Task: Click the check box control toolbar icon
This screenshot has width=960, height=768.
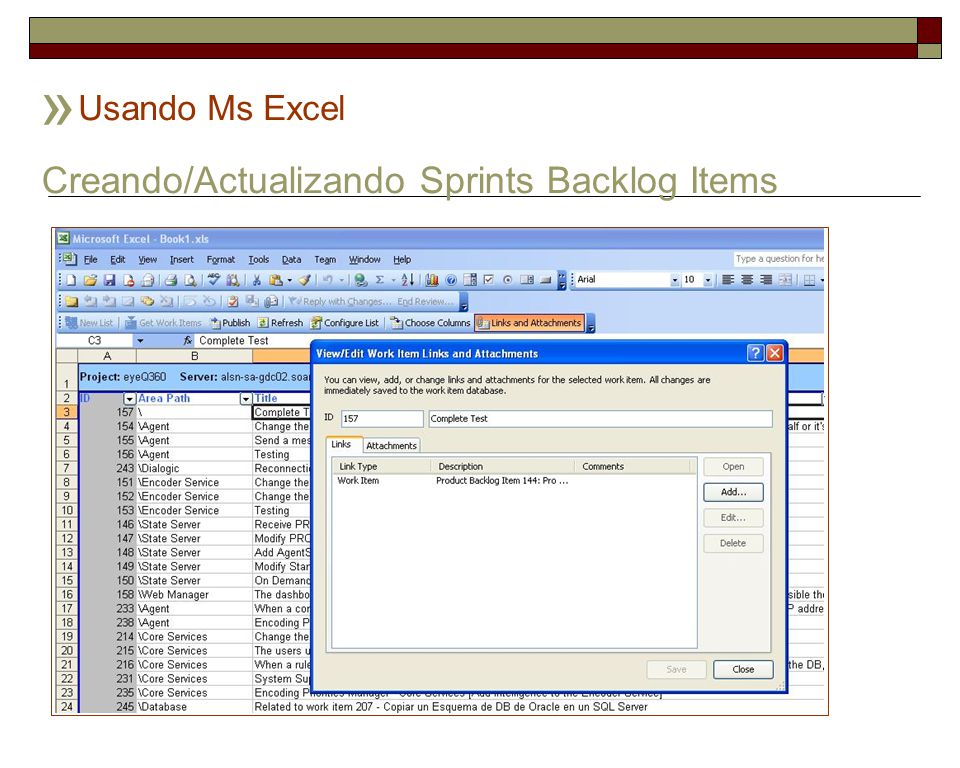Action: pos(489,280)
